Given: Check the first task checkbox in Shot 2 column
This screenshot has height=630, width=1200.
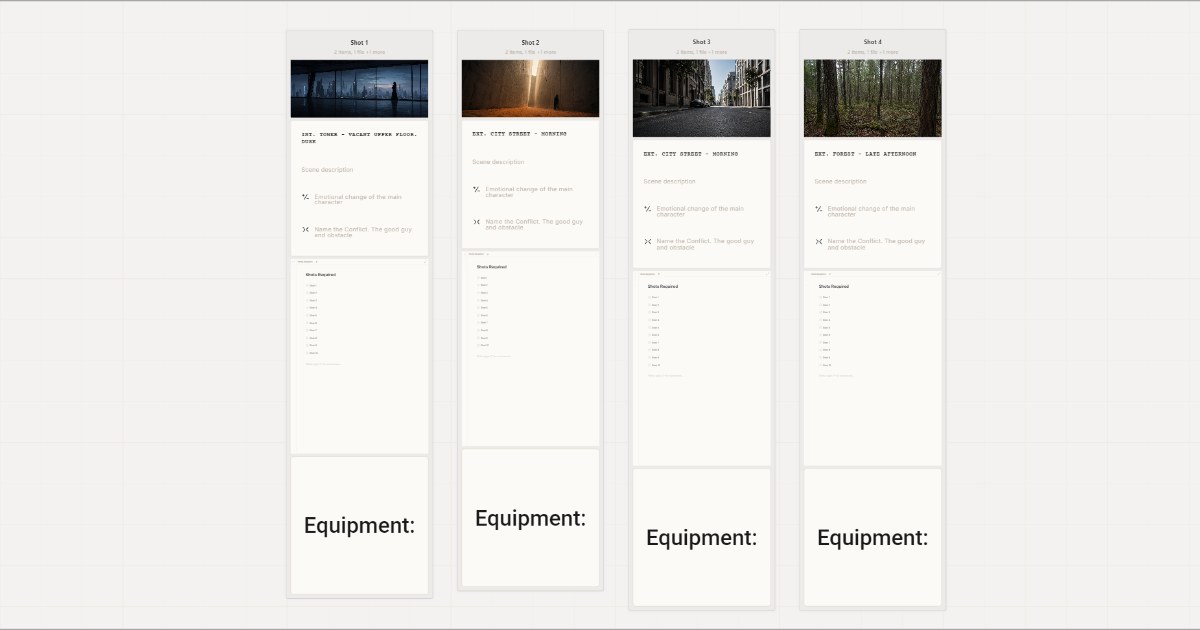Looking at the screenshot, I should coord(479,278).
